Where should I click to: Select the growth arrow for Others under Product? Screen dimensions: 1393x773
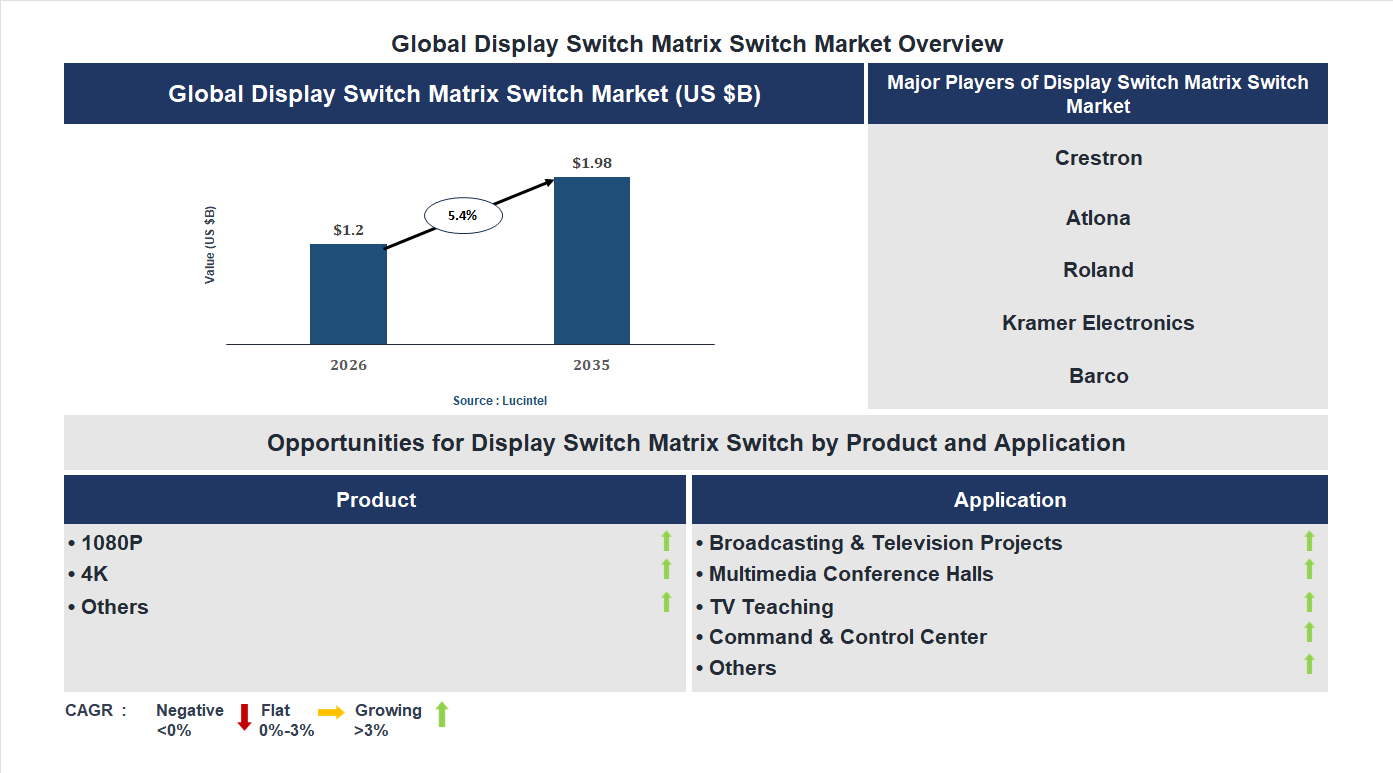point(666,602)
